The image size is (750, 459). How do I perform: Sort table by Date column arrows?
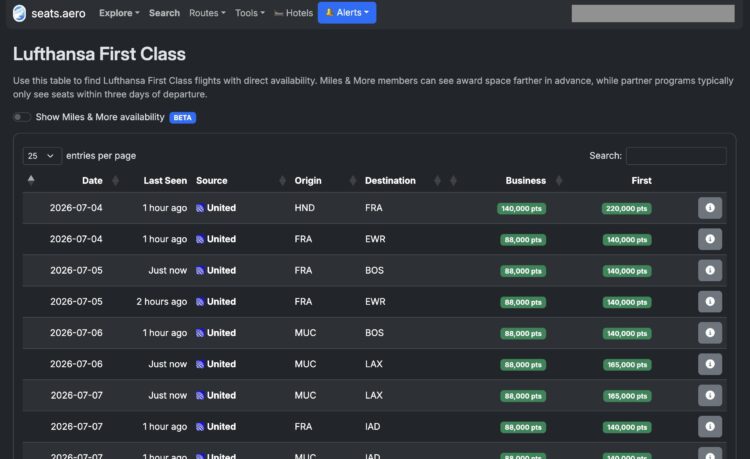115,181
